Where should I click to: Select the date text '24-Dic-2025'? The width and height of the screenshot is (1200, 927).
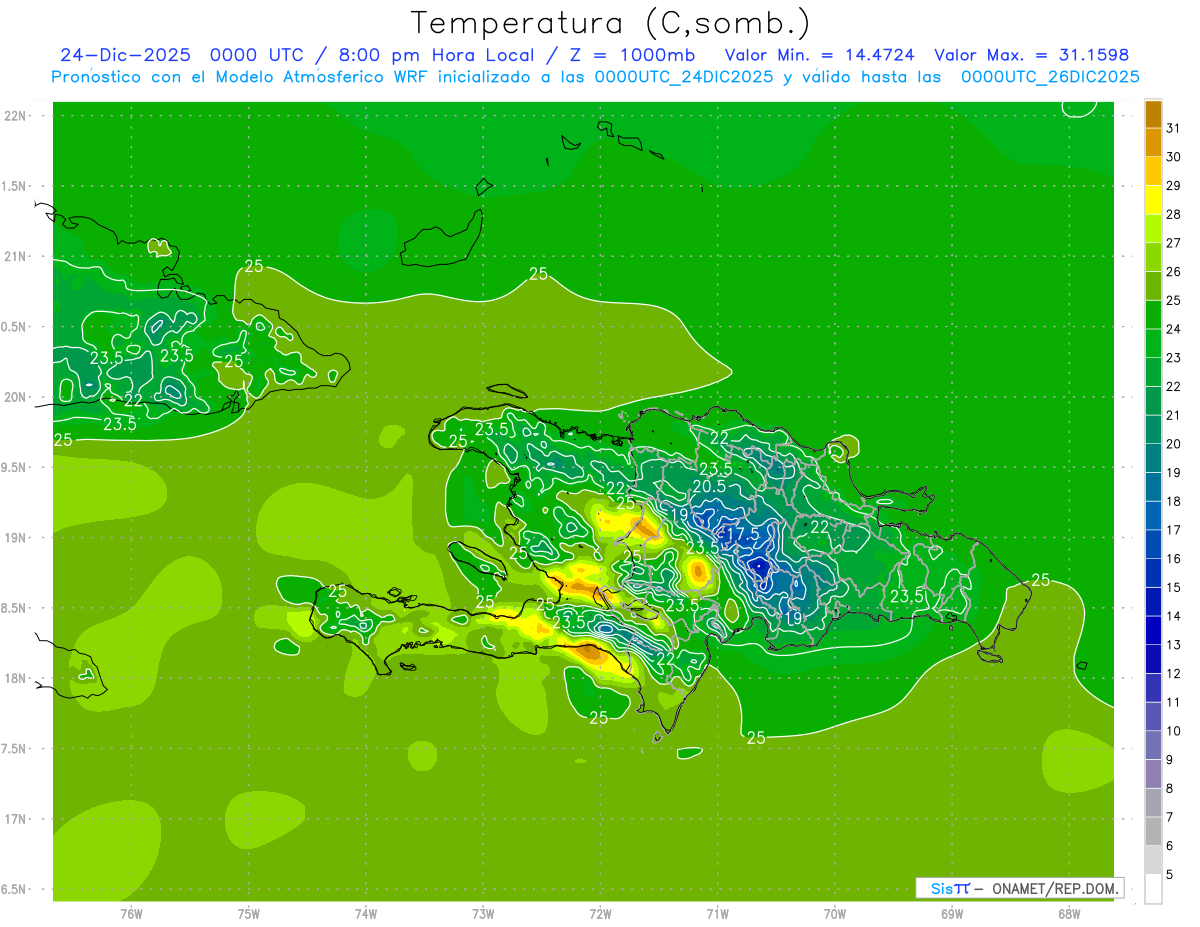(x=127, y=55)
